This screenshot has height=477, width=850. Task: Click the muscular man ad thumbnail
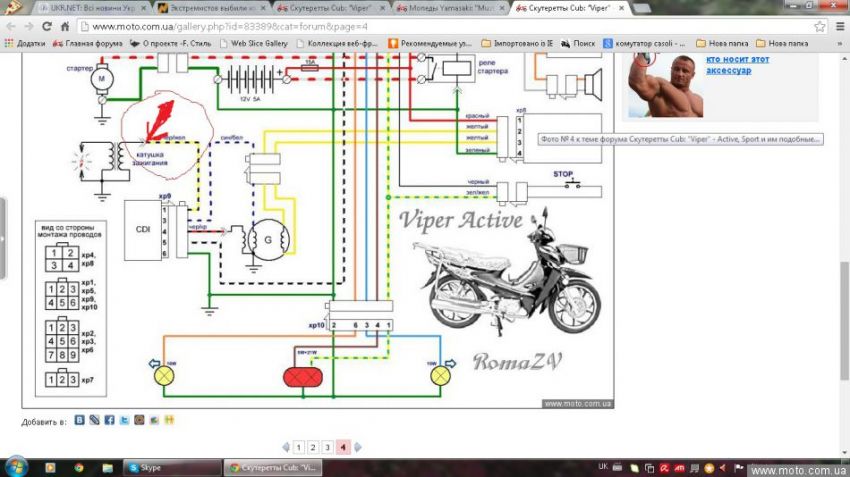pos(665,85)
